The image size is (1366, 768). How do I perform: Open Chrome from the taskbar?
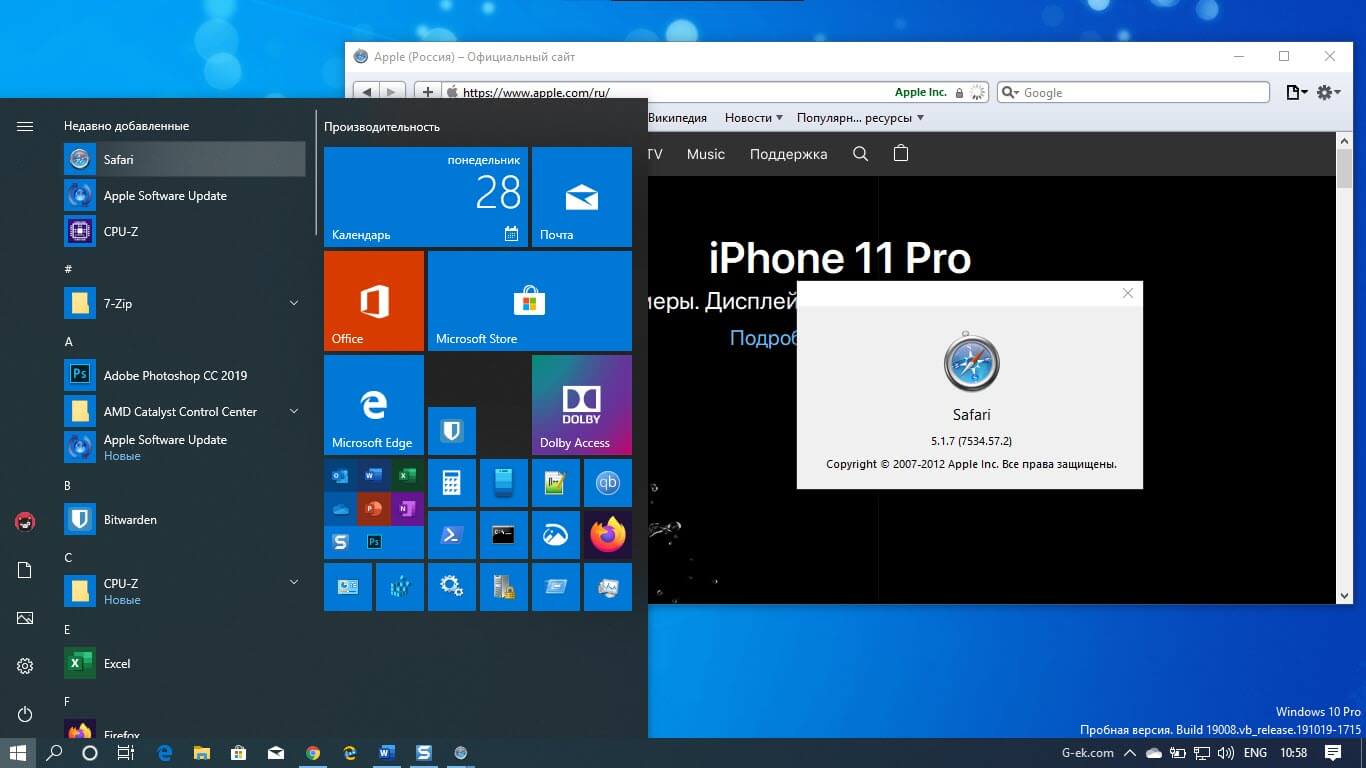(x=313, y=753)
